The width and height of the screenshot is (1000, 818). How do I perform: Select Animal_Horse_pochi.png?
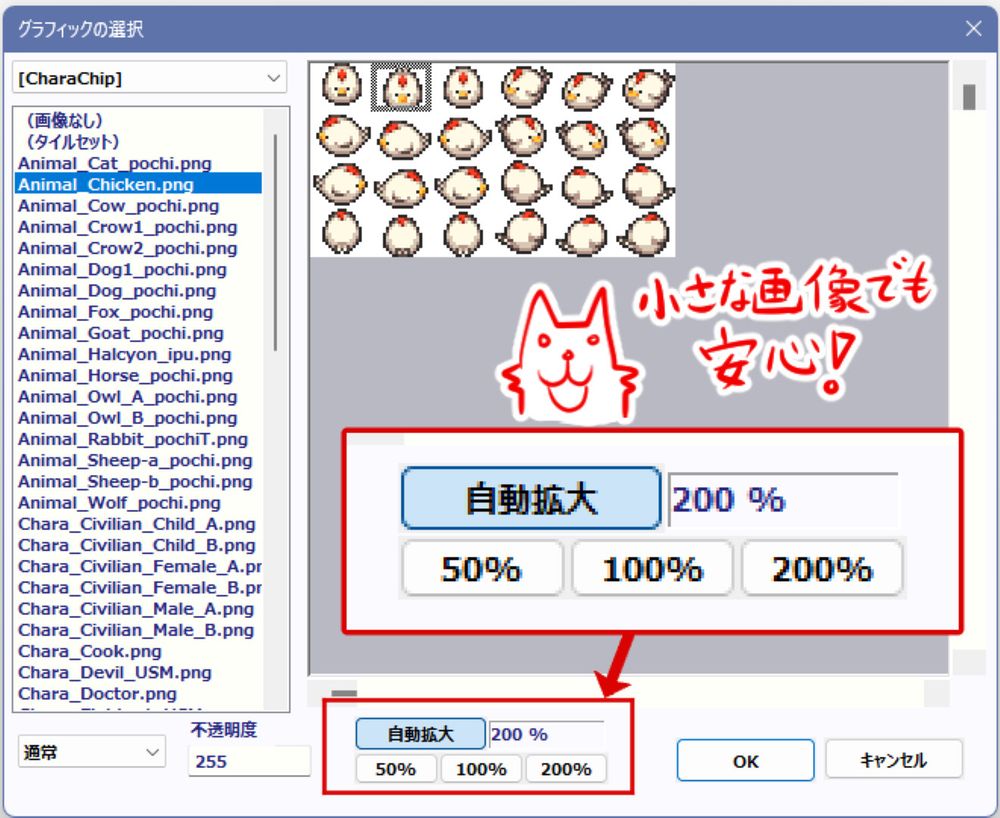coord(138,376)
